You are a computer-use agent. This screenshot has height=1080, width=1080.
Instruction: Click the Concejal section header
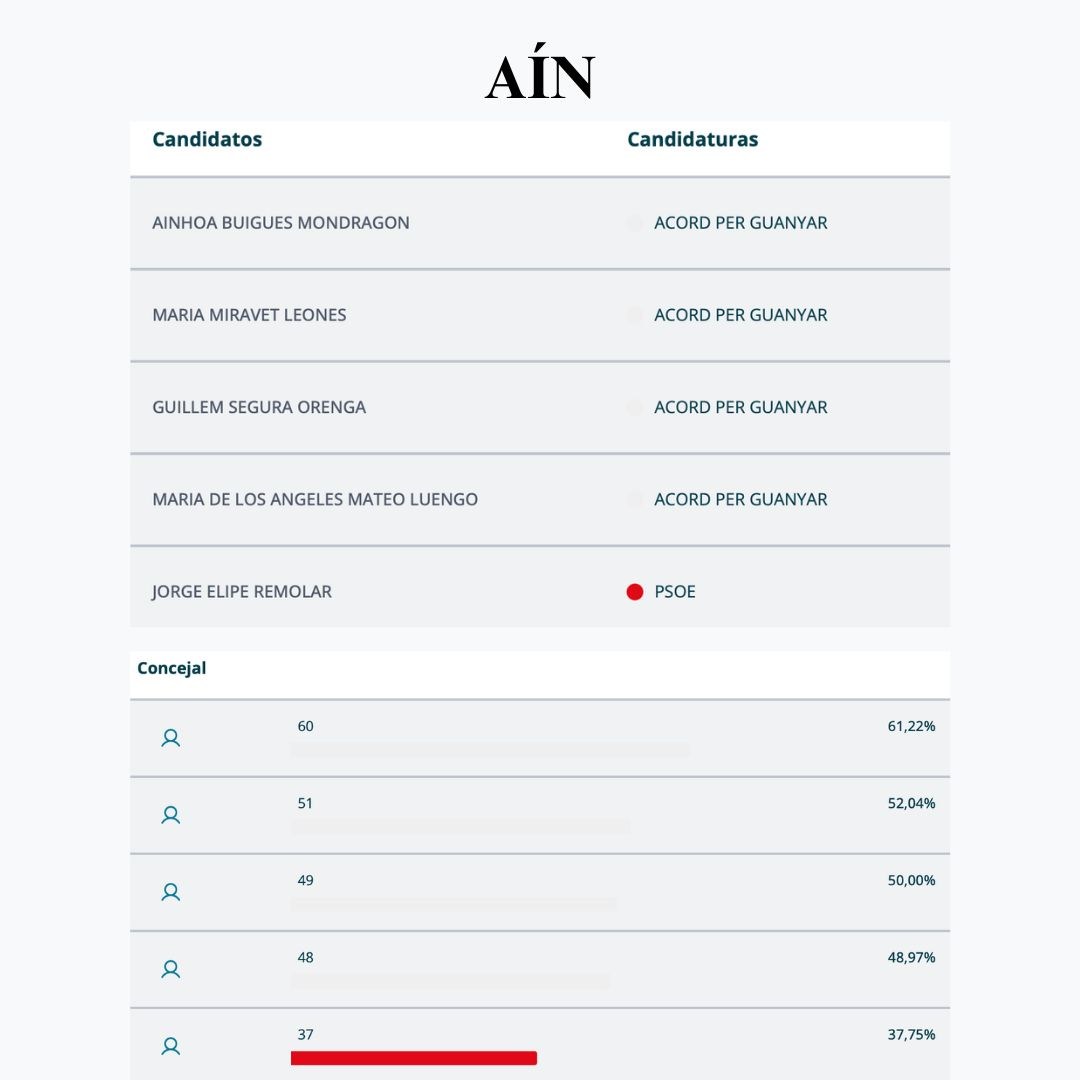click(x=172, y=668)
